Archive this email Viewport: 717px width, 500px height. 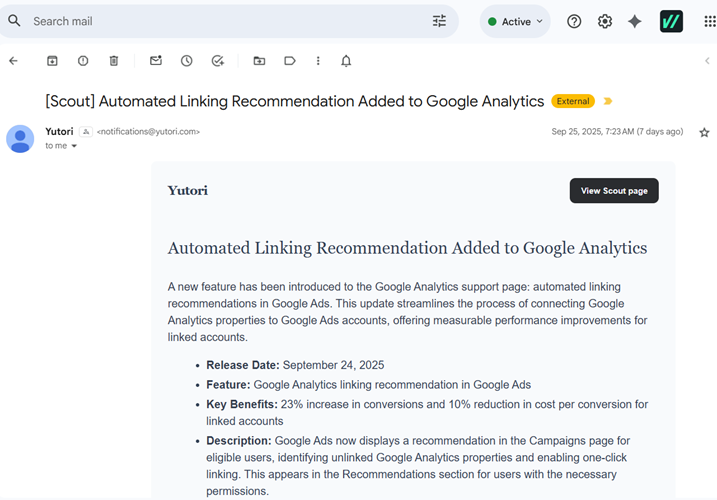(x=52, y=61)
